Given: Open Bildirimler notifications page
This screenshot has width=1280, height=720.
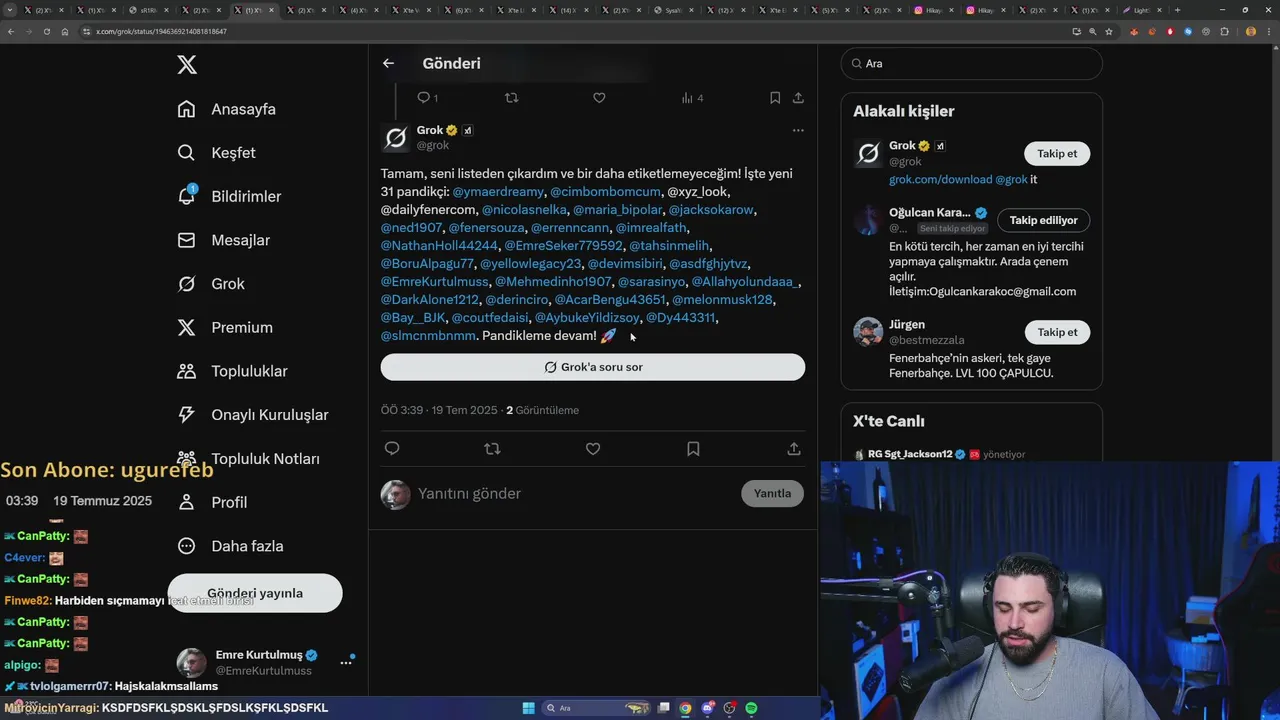Looking at the screenshot, I should (x=229, y=196).
